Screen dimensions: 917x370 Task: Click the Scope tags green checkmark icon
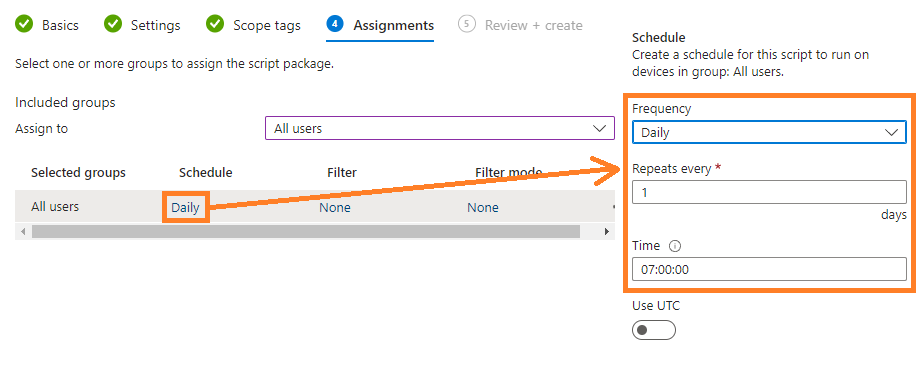pos(215,25)
